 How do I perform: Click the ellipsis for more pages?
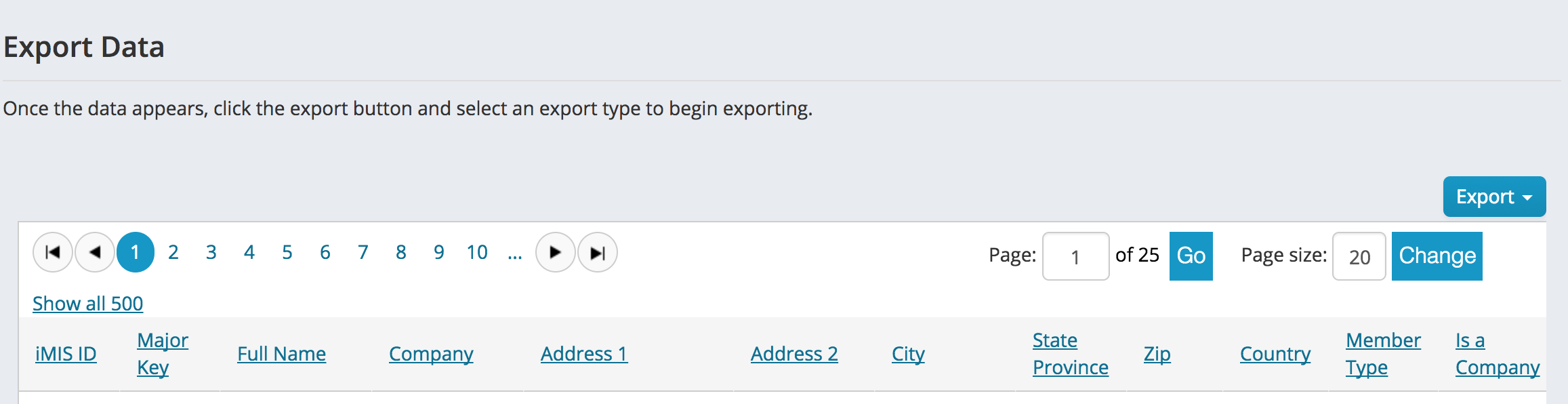pos(515,254)
